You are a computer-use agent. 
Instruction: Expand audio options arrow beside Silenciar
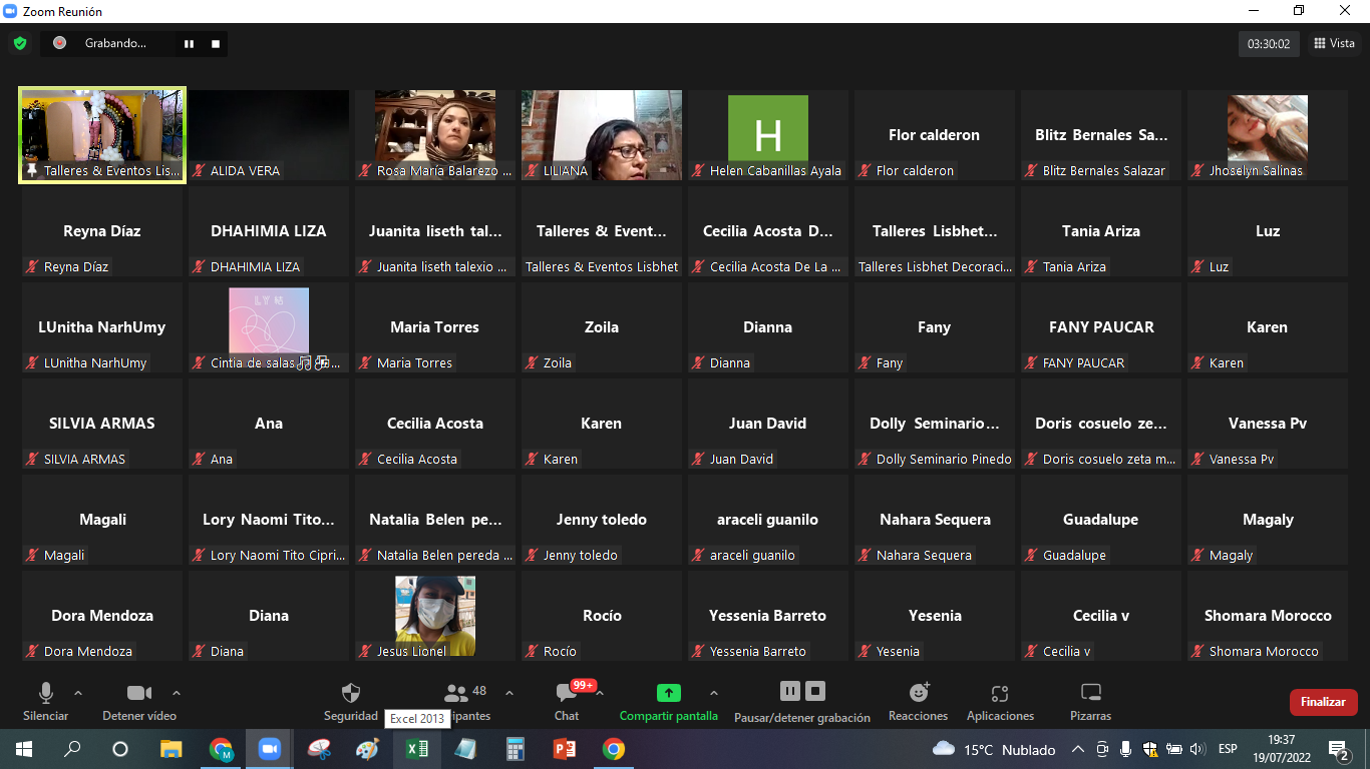[x=78, y=693]
